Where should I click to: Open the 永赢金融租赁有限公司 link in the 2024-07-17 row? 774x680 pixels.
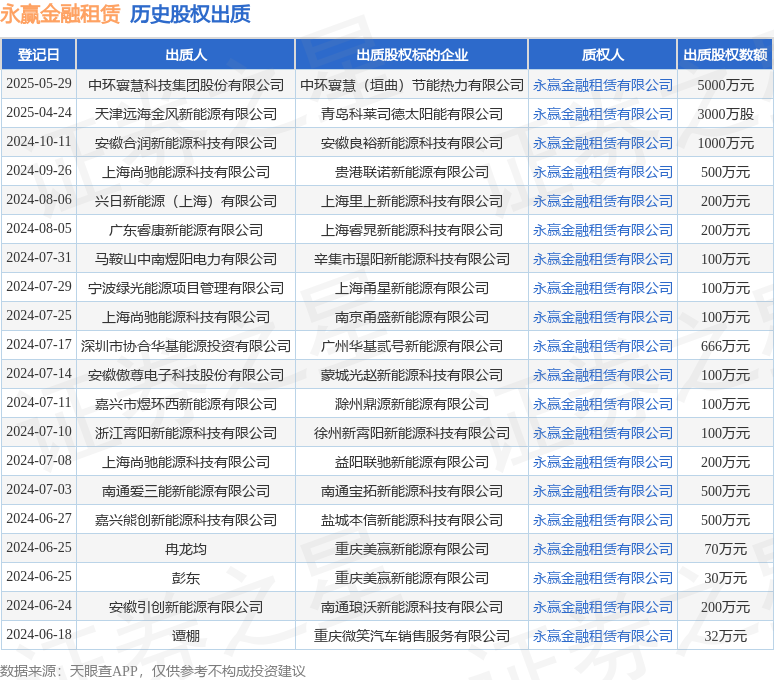(603, 346)
